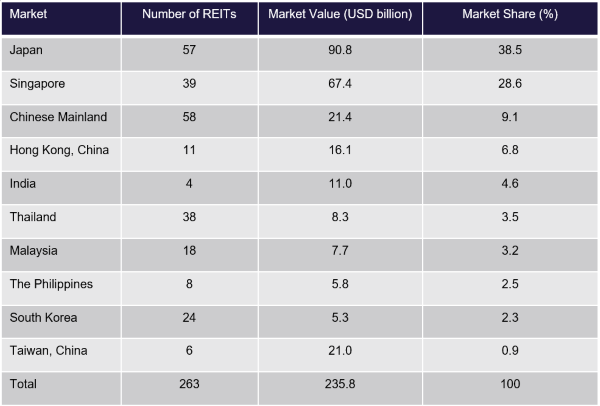Select the Market Share (%) header
This screenshot has height=406, width=600.
click(509, 18)
